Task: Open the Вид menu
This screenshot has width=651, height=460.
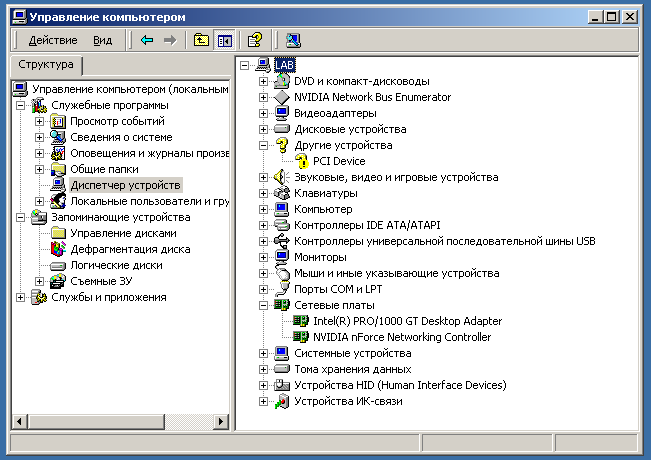Action: (x=102, y=40)
